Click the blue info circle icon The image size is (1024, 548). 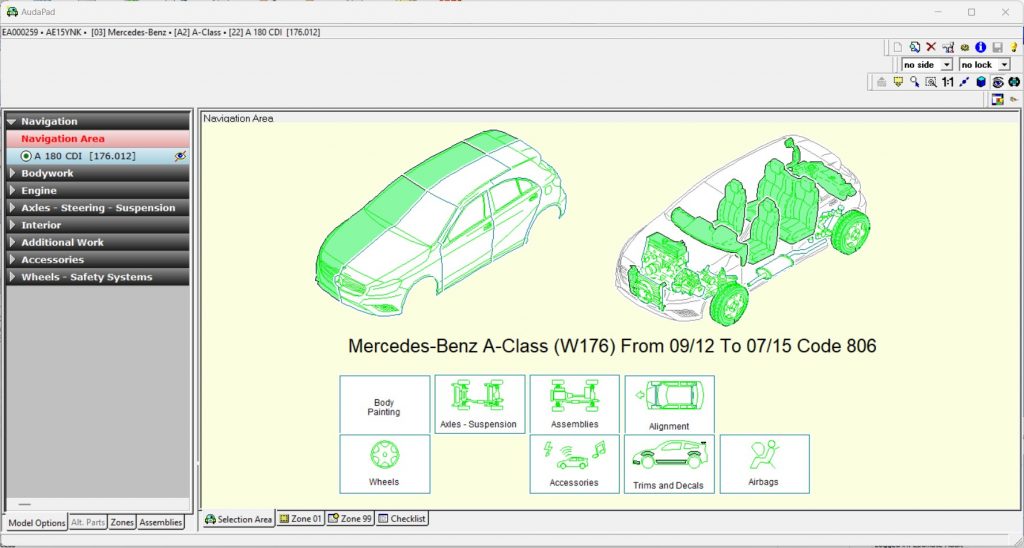[x=980, y=47]
